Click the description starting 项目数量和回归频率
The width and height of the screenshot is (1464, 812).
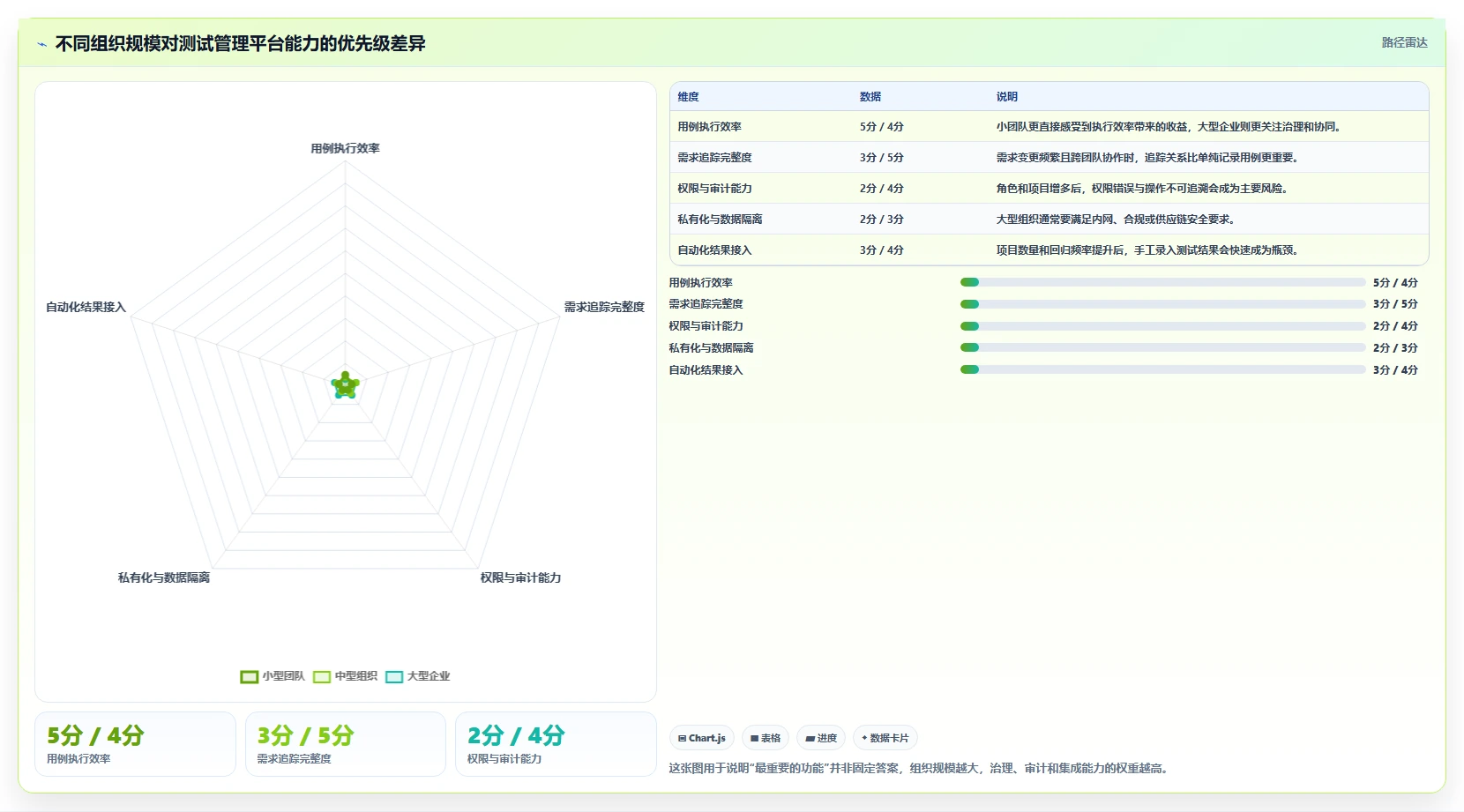(x=1147, y=250)
